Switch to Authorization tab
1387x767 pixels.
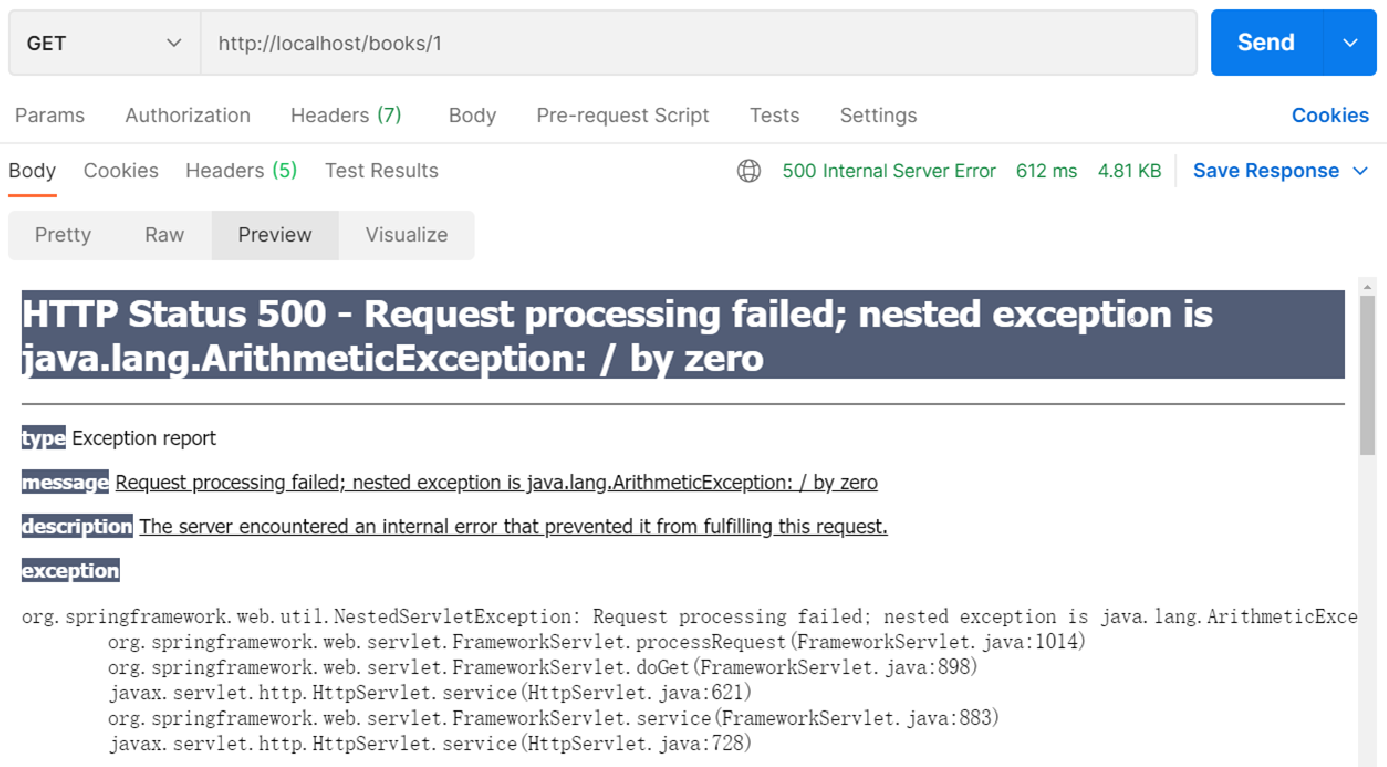(188, 115)
